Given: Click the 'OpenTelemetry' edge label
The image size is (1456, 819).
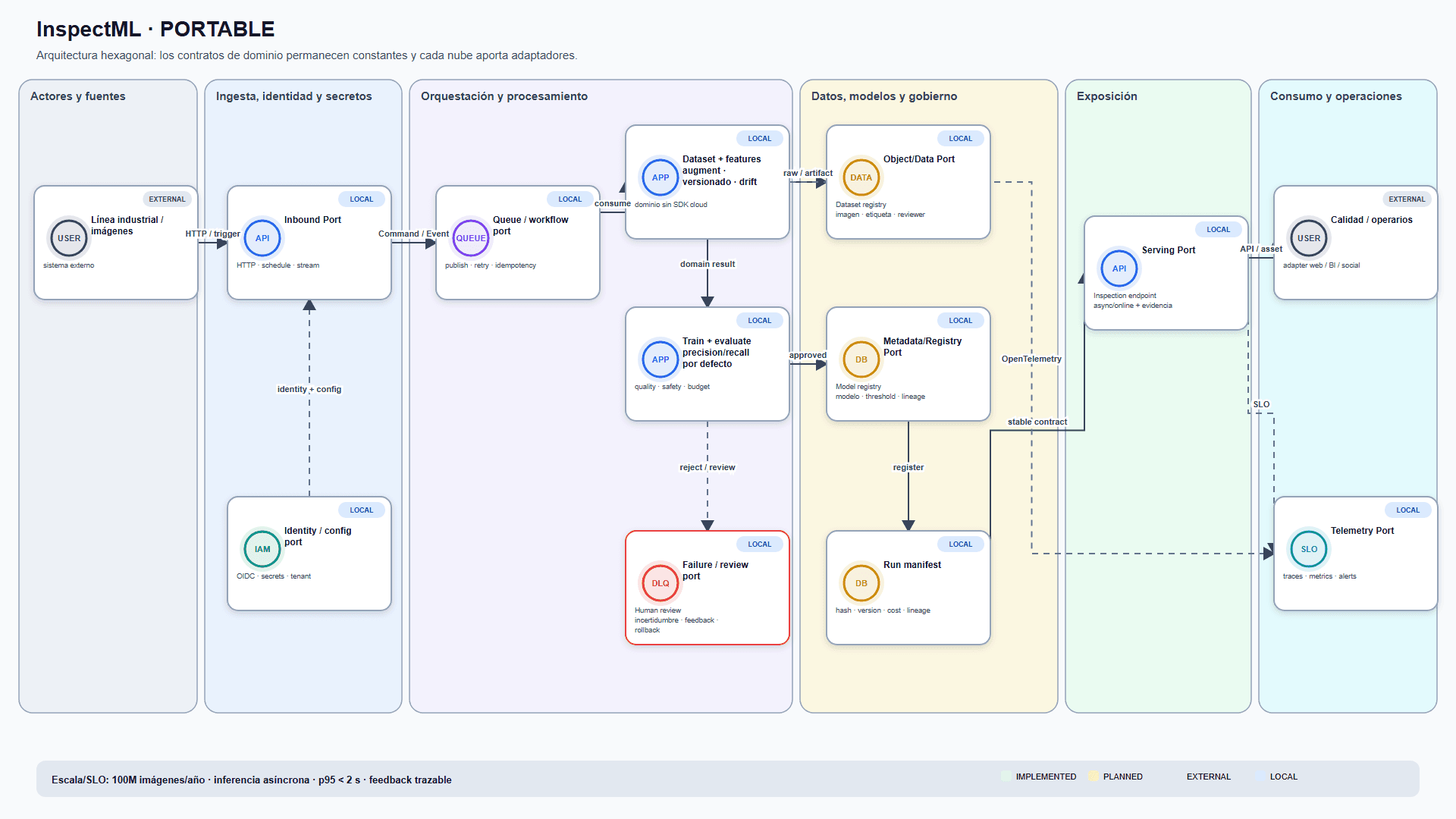Looking at the screenshot, I should (1031, 359).
